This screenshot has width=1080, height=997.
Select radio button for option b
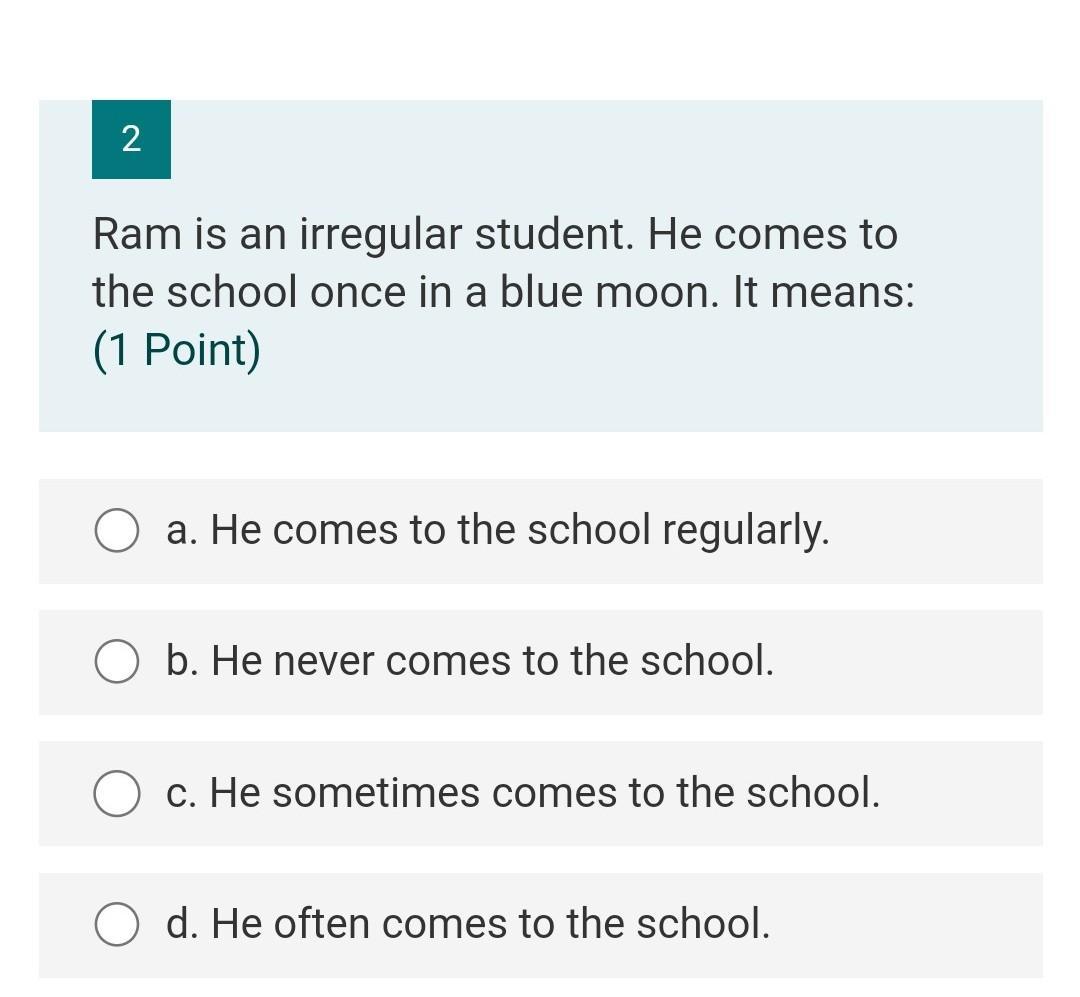click(117, 662)
